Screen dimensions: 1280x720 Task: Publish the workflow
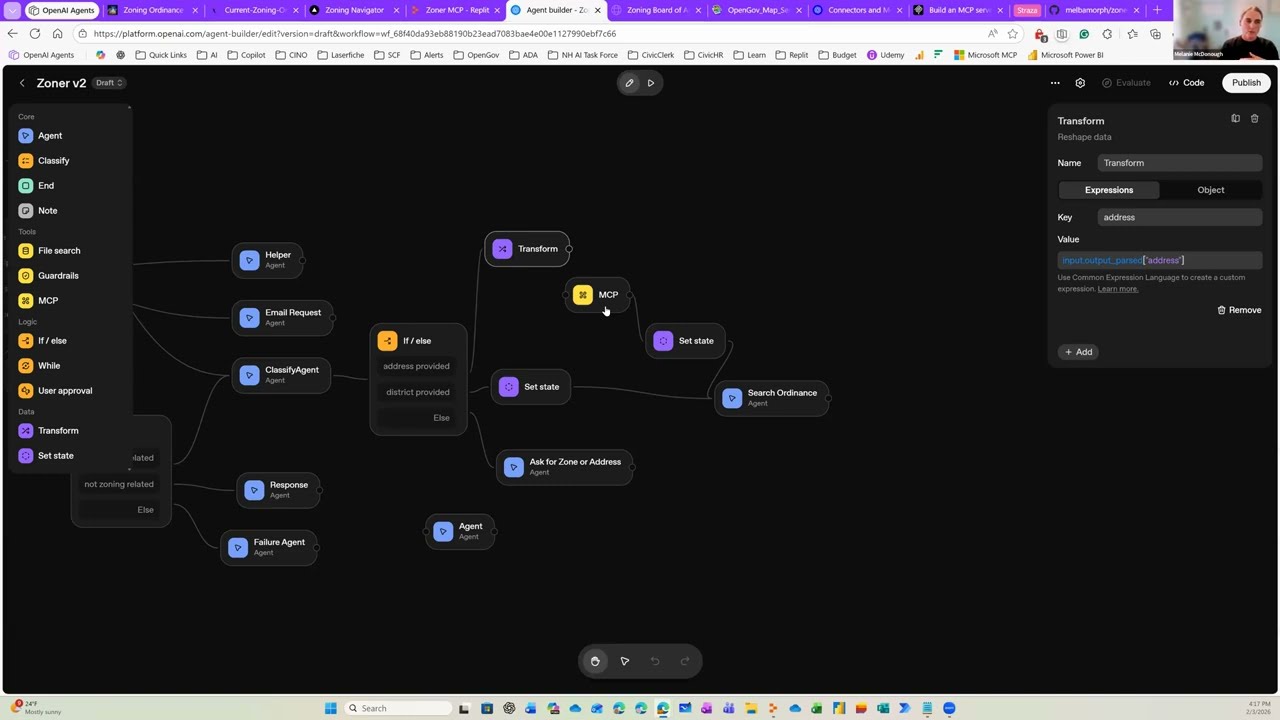tap(1246, 83)
